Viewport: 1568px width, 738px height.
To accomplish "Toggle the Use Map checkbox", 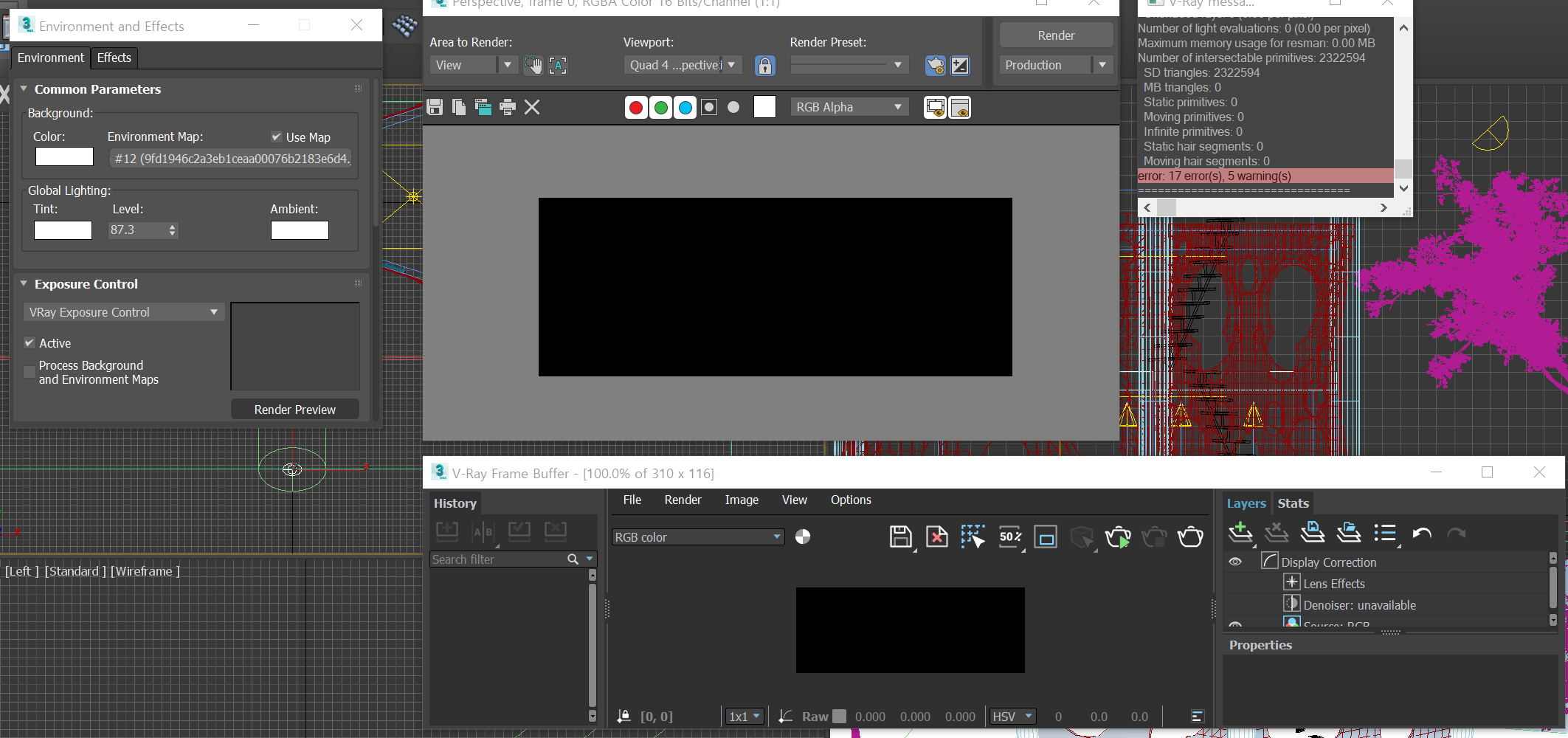I will pos(277,137).
